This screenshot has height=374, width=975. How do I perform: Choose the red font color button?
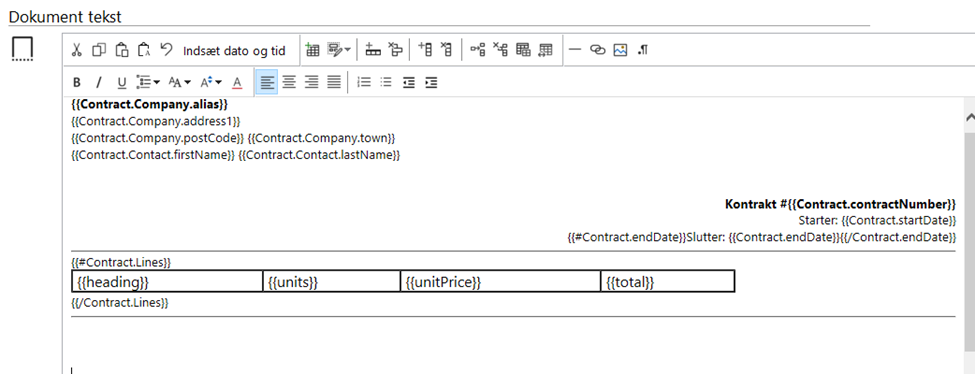click(237, 82)
